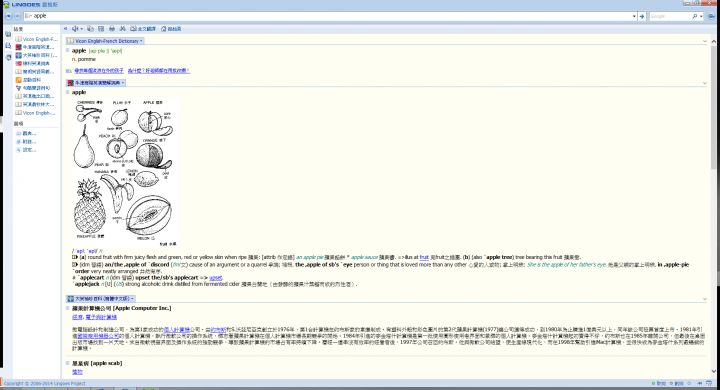Print the current dictionary results
The height and width of the screenshot is (390, 720).
click(112, 28)
